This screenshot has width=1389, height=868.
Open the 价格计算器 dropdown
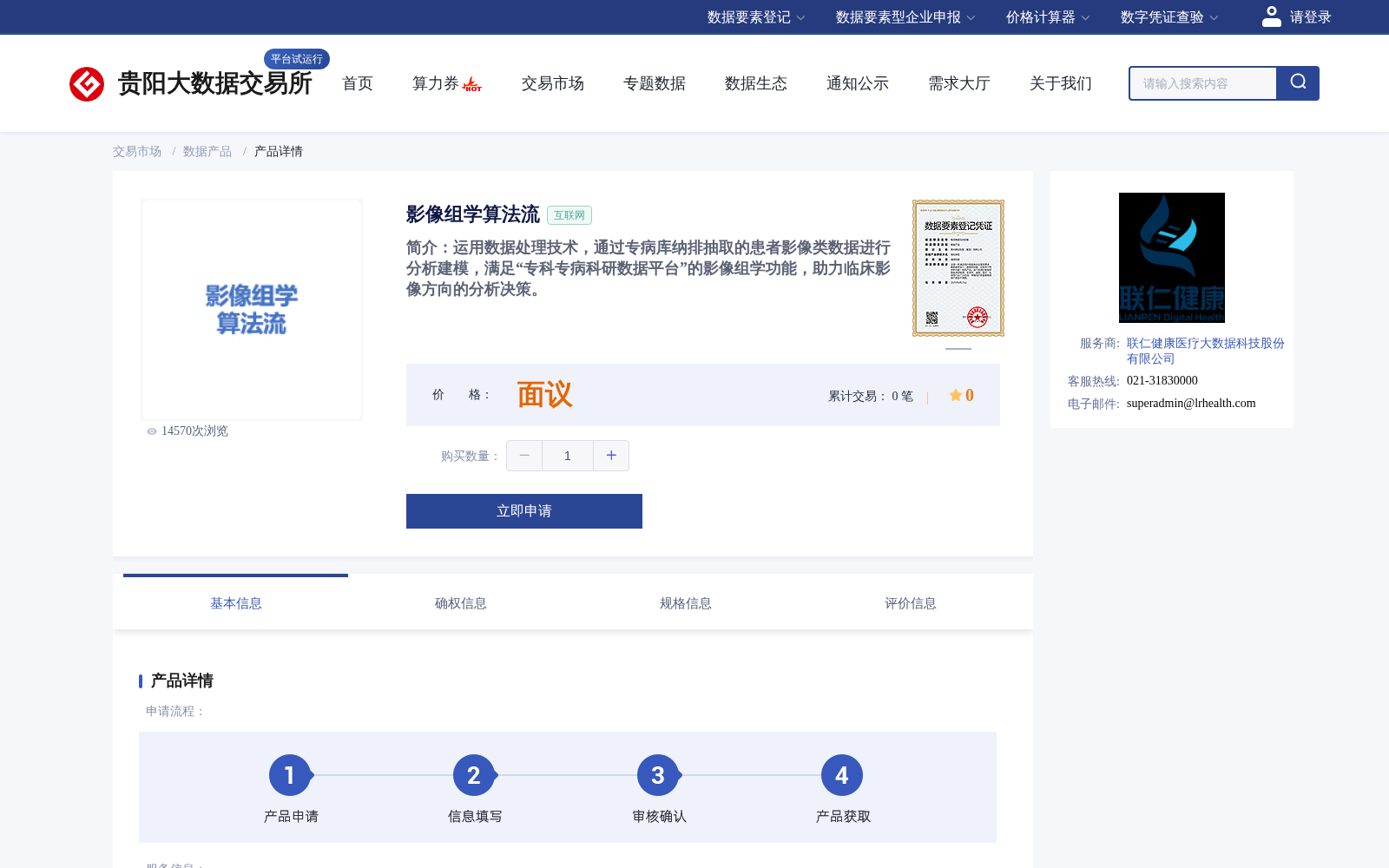coord(1048,17)
